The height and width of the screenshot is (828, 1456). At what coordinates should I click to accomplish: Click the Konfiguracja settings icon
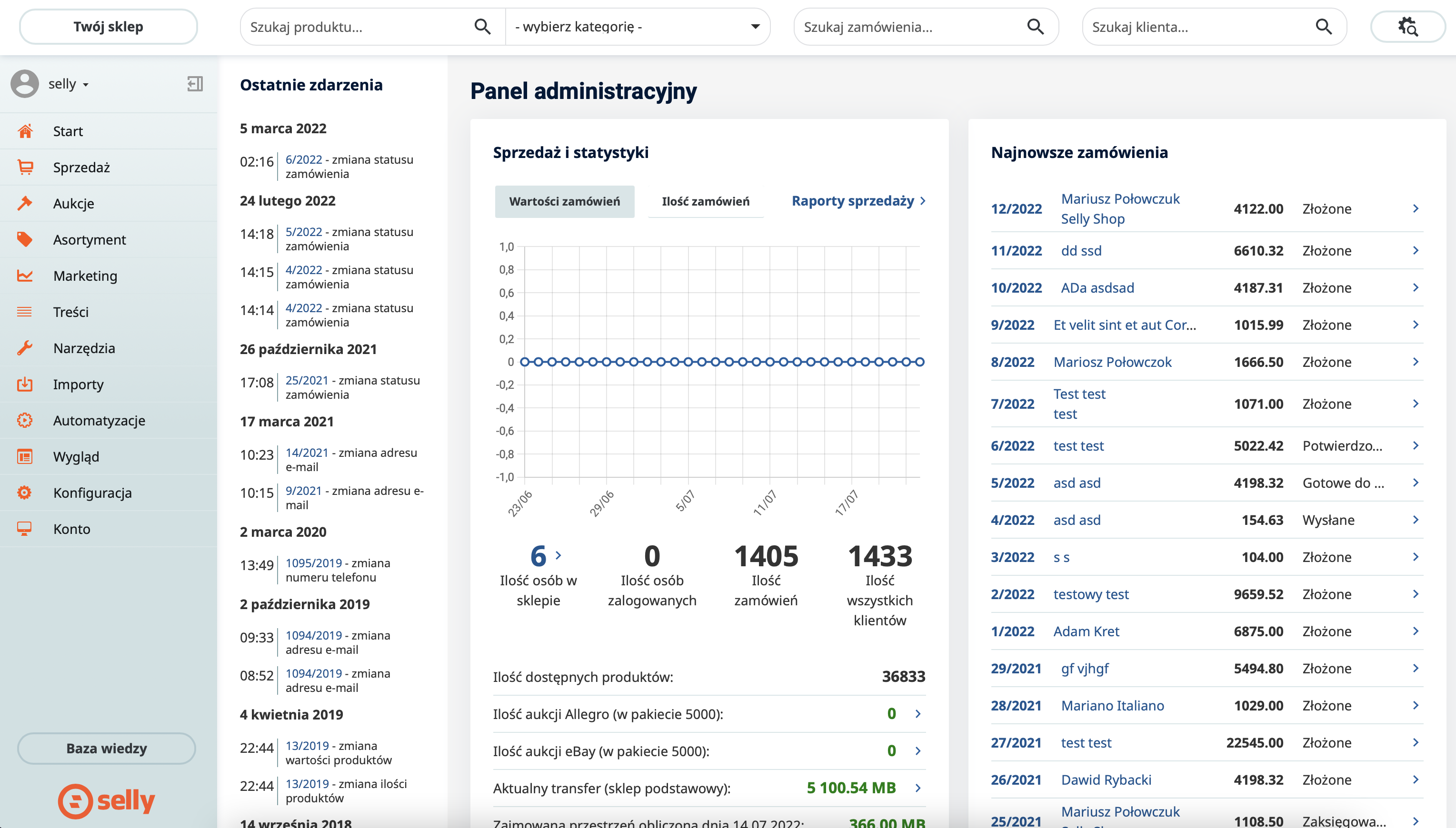point(25,493)
